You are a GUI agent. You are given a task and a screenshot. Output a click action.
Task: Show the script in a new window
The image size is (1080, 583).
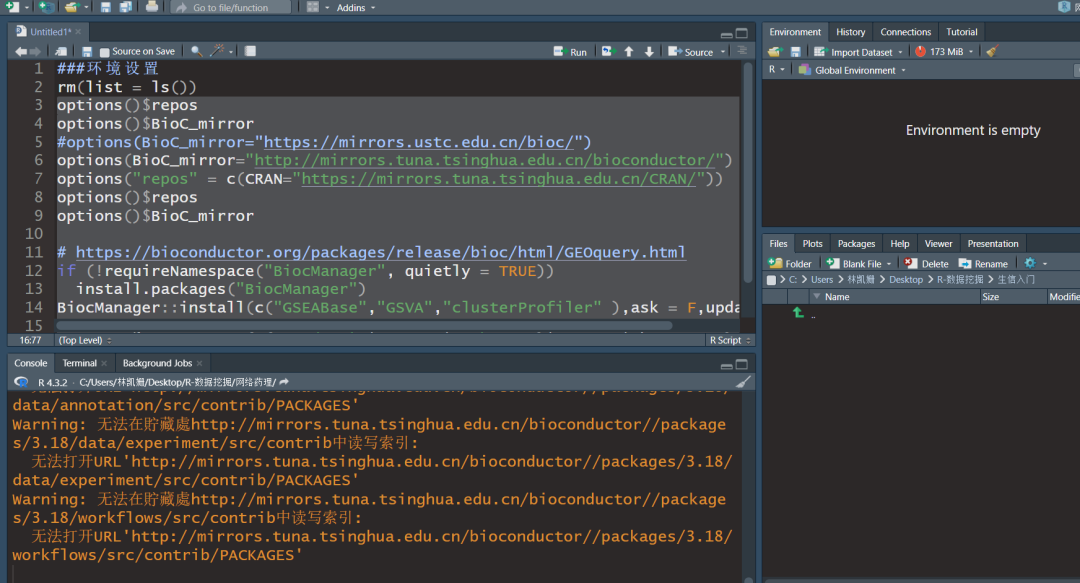pyautogui.click(x=61, y=51)
